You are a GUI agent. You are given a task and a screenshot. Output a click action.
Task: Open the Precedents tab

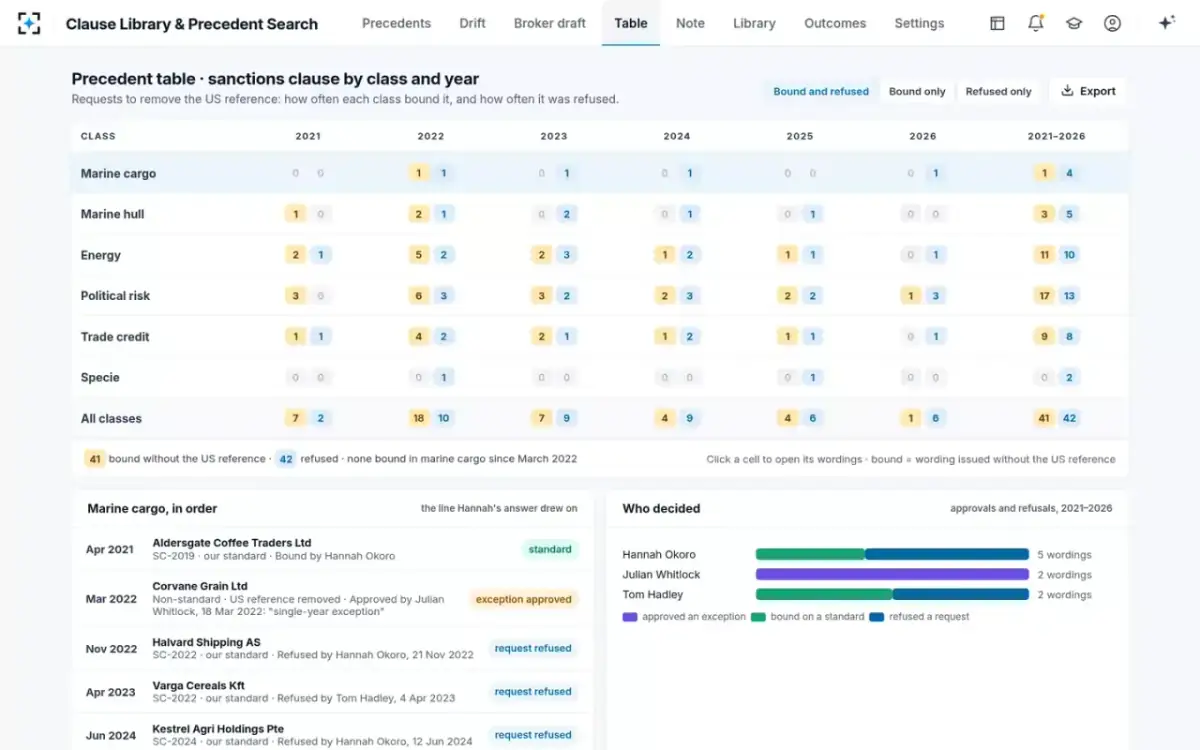[396, 23]
